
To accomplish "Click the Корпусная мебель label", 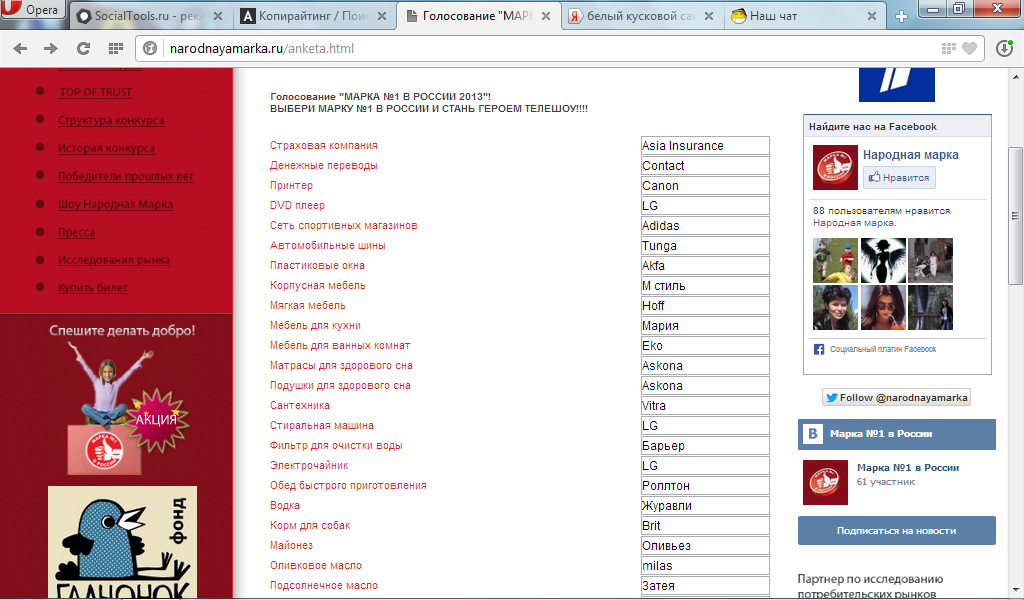I will coord(317,285).
